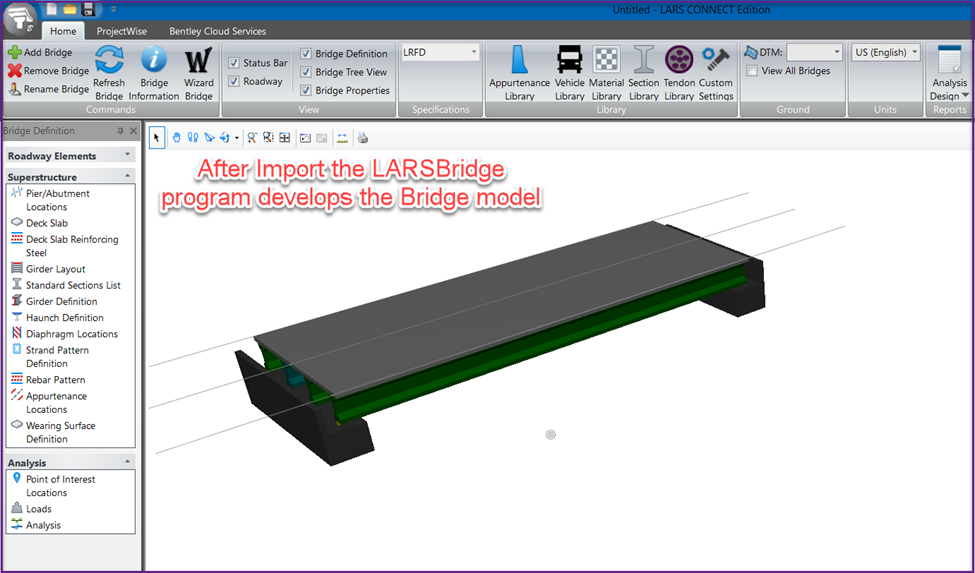Select Rebar Pattern item
Viewport: 975px width, 573px height.
(49, 379)
